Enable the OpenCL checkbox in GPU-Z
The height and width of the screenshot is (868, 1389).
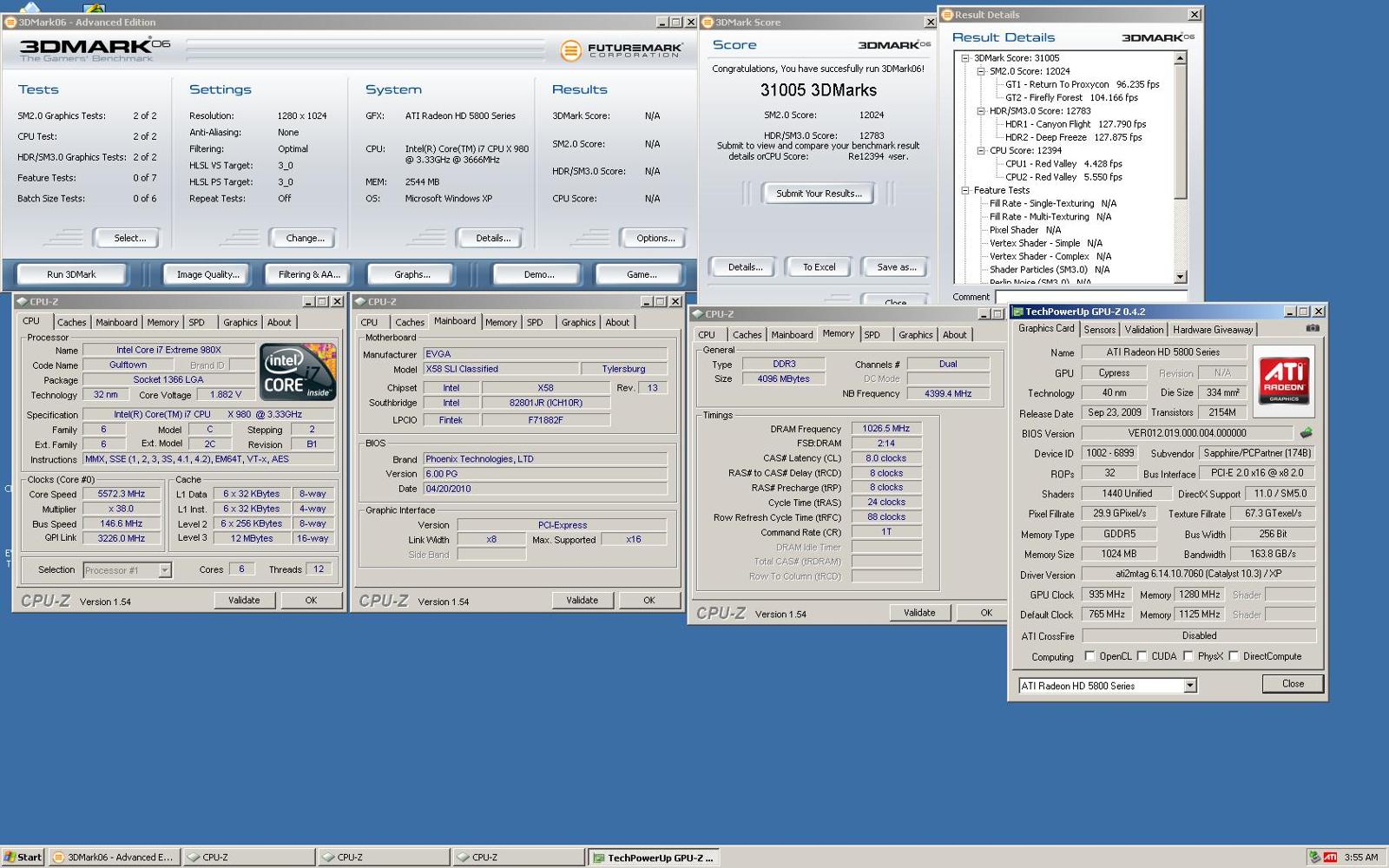pos(1089,656)
